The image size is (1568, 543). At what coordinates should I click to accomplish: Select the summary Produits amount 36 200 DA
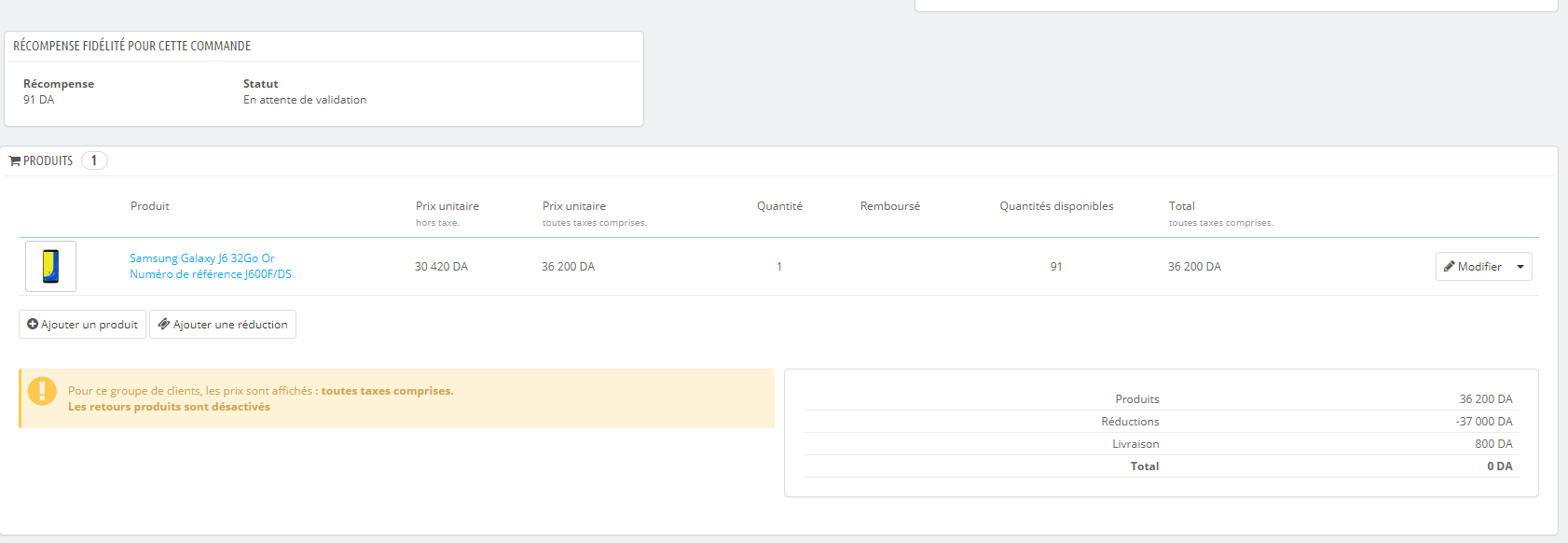(1486, 399)
